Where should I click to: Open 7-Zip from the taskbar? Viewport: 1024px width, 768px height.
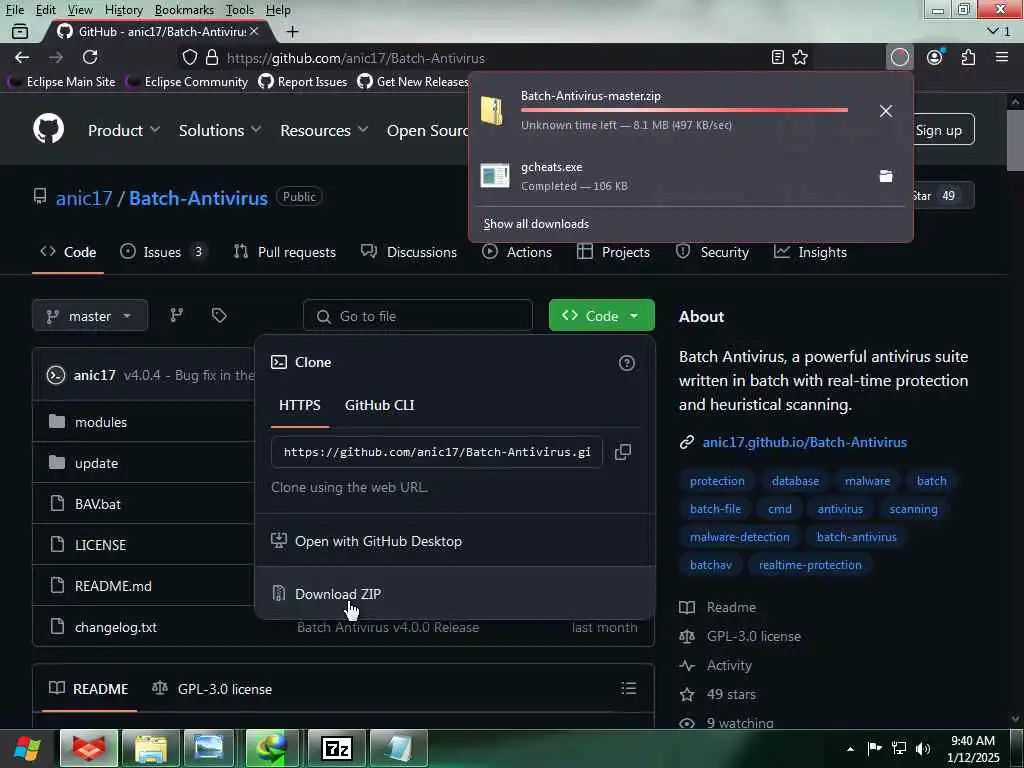pyautogui.click(x=338, y=748)
